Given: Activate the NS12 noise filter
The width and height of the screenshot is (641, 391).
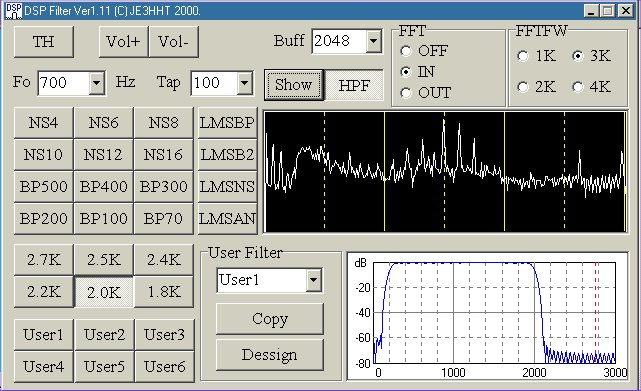Looking at the screenshot, I should pyautogui.click(x=103, y=155).
